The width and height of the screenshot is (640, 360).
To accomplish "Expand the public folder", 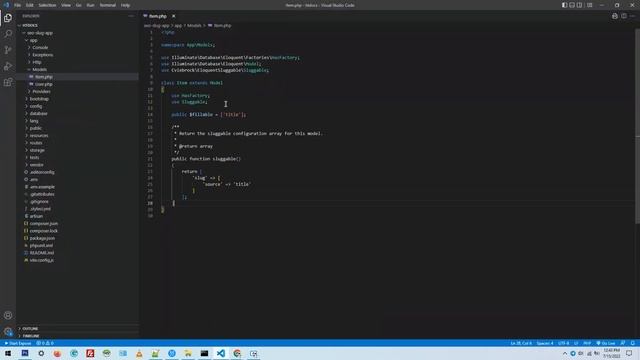I will (36, 129).
